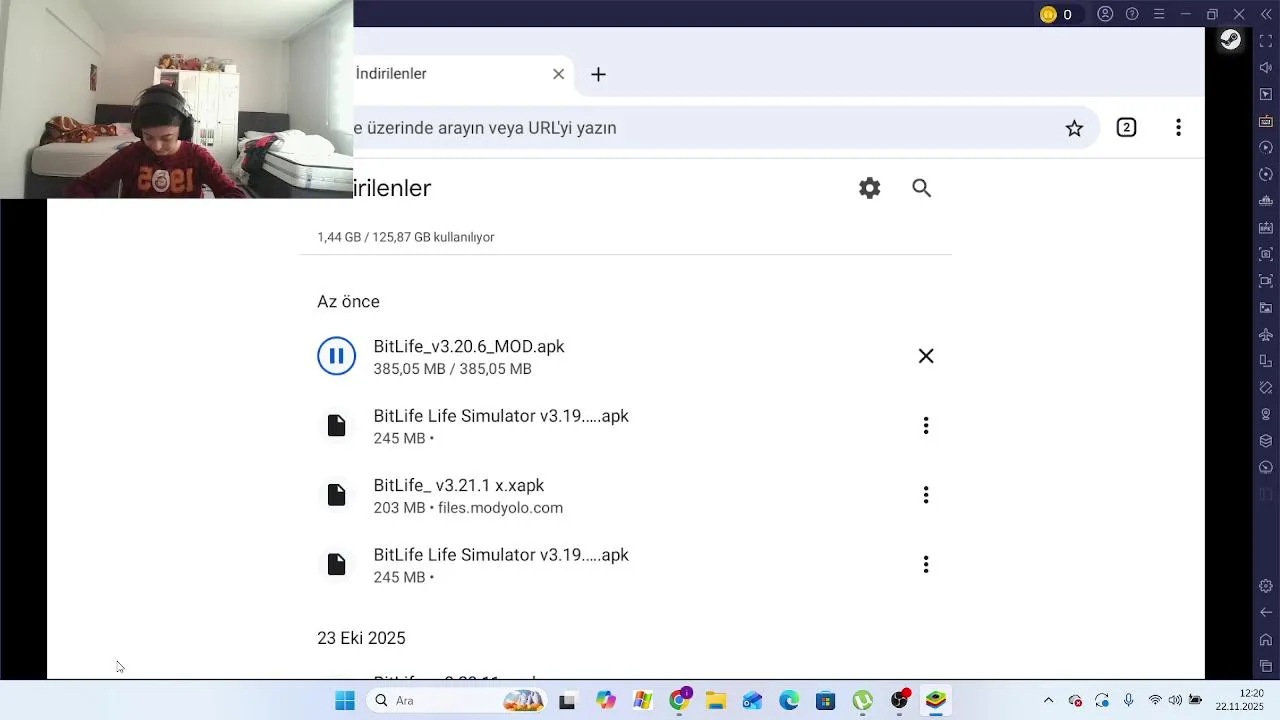Start BlueStacks screen recording
The height and width of the screenshot is (720, 1280).
tap(1266, 281)
